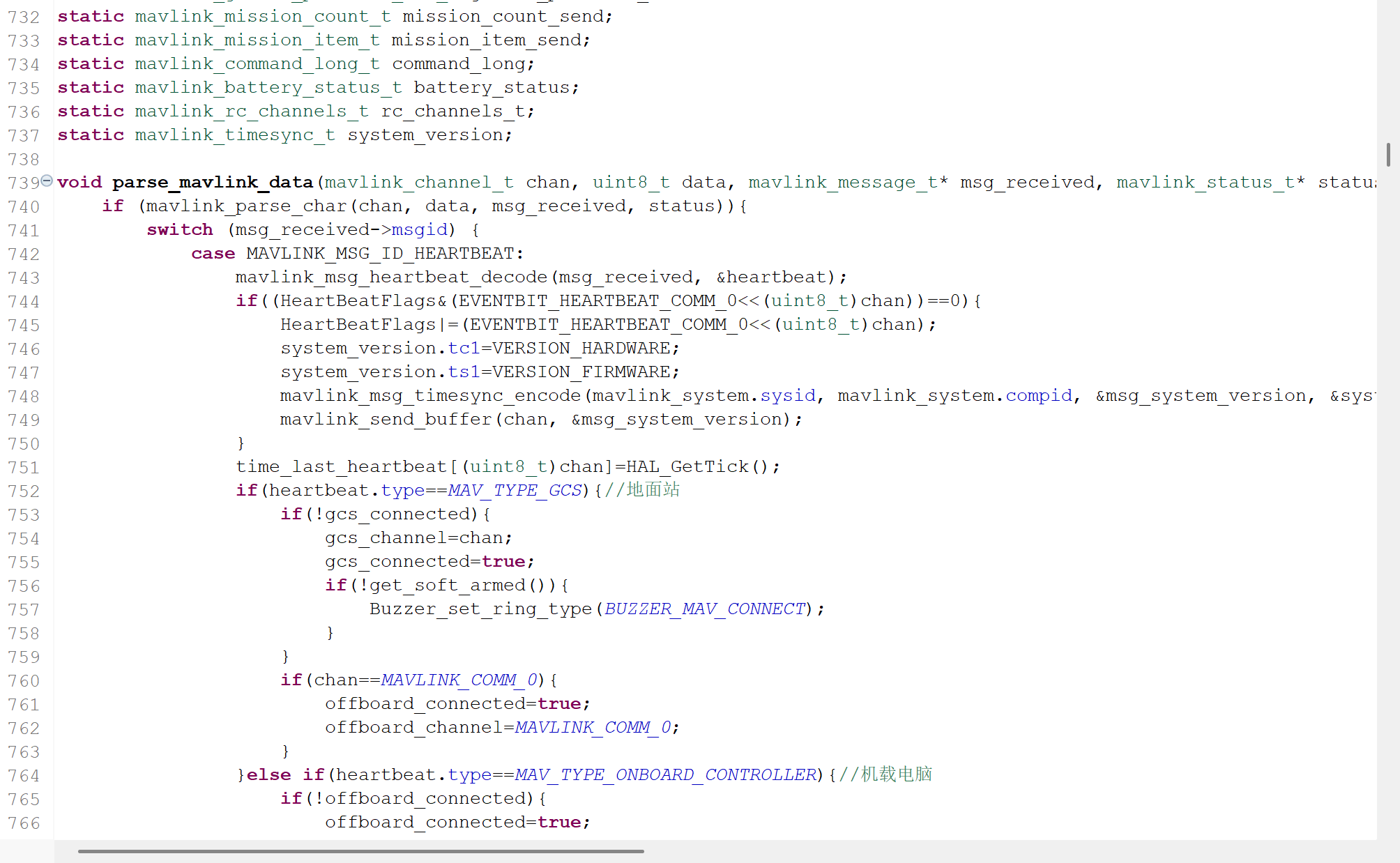This screenshot has width=1400, height=863.
Task: Select line number 739 in the gutter
Action: [24, 183]
